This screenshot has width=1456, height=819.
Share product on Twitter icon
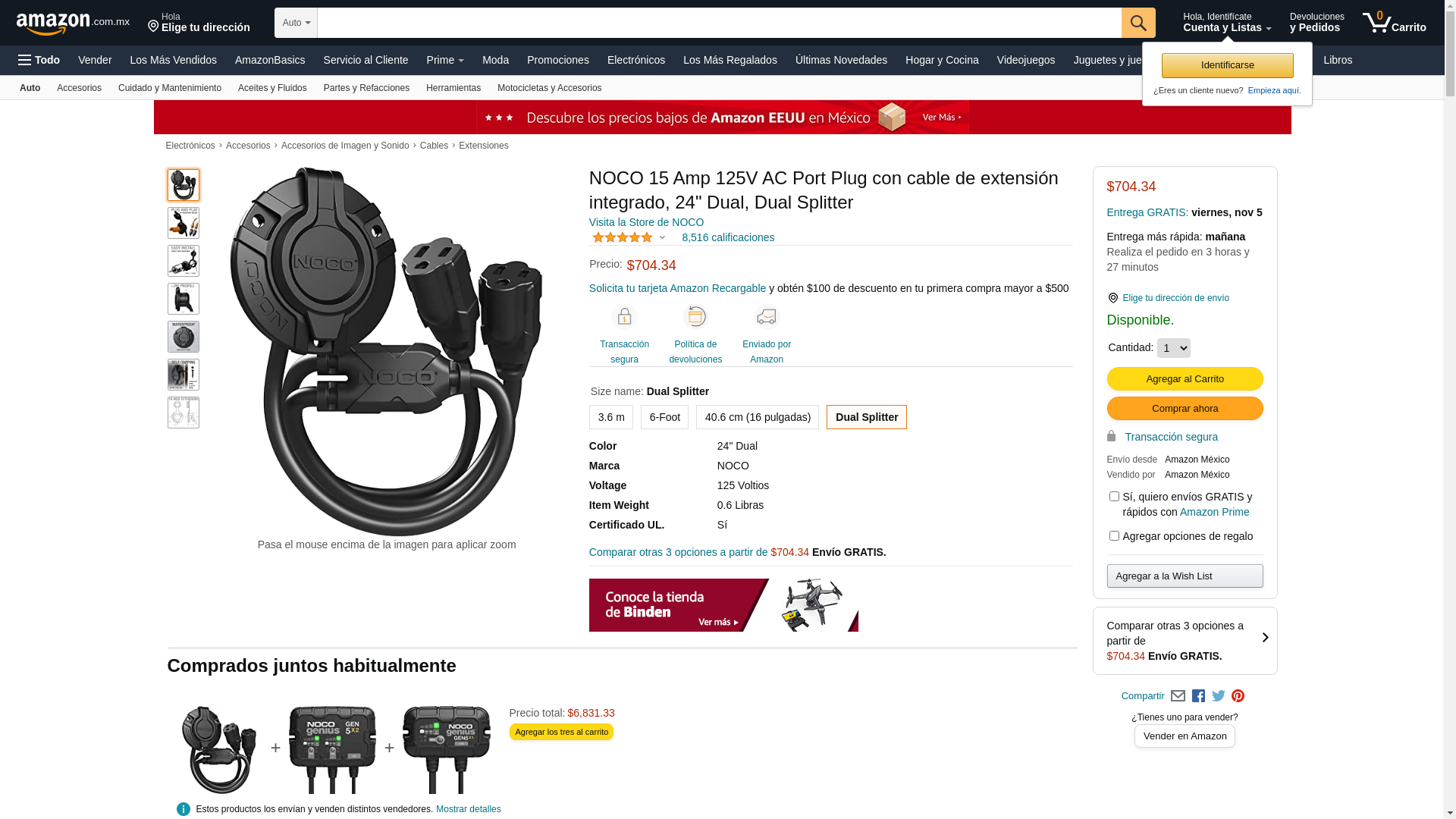(x=1219, y=696)
